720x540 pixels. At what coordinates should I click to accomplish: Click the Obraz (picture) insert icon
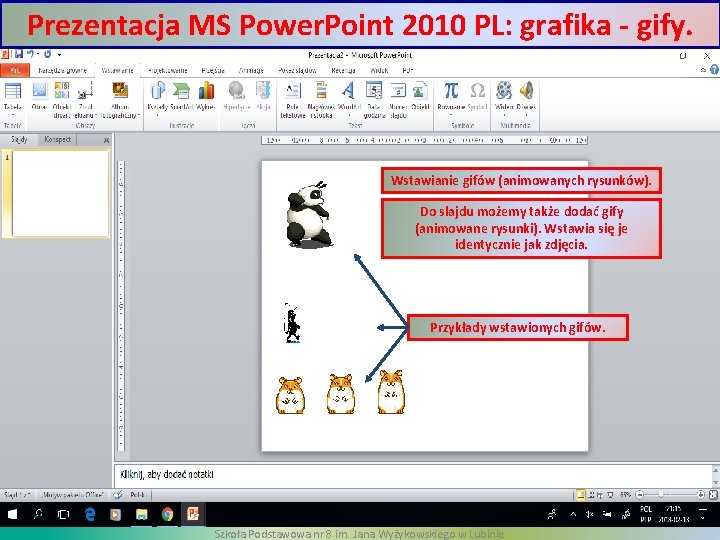39,90
